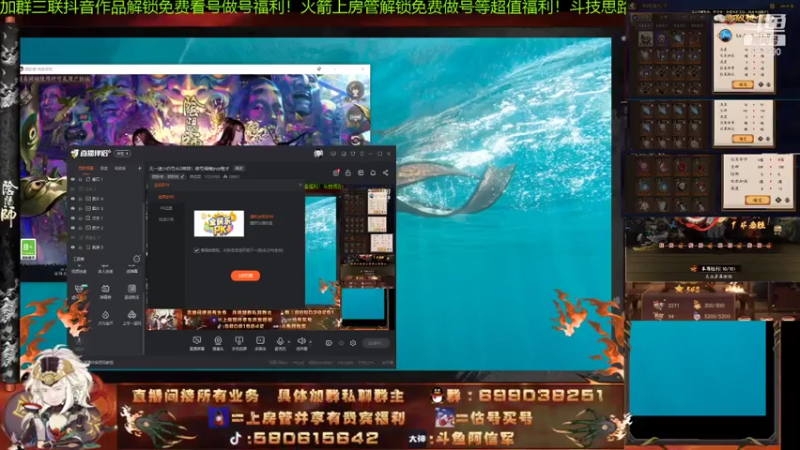Expand the microphone options arrow

pos(289,342)
